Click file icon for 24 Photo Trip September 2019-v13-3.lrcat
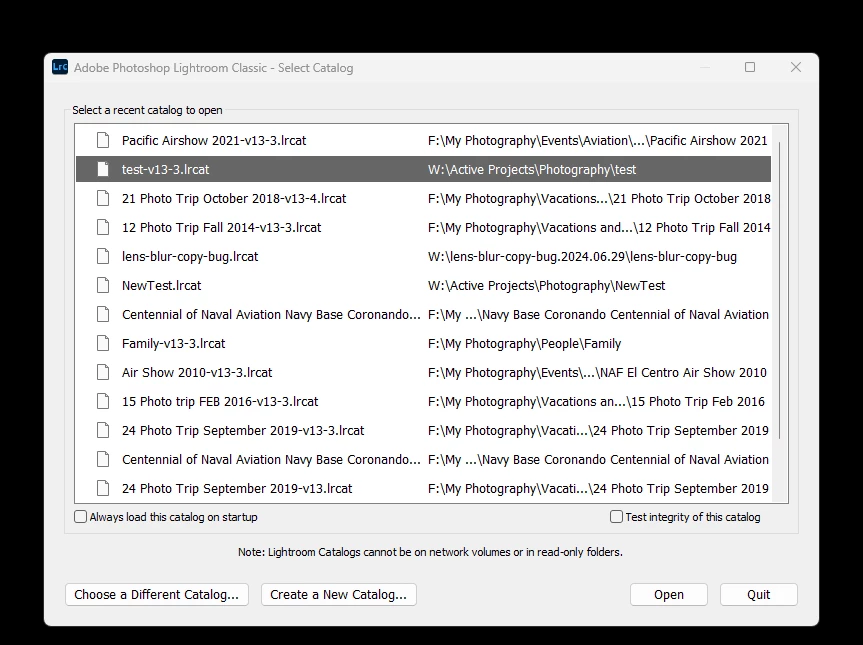Viewport: 863px width, 645px height. [103, 430]
